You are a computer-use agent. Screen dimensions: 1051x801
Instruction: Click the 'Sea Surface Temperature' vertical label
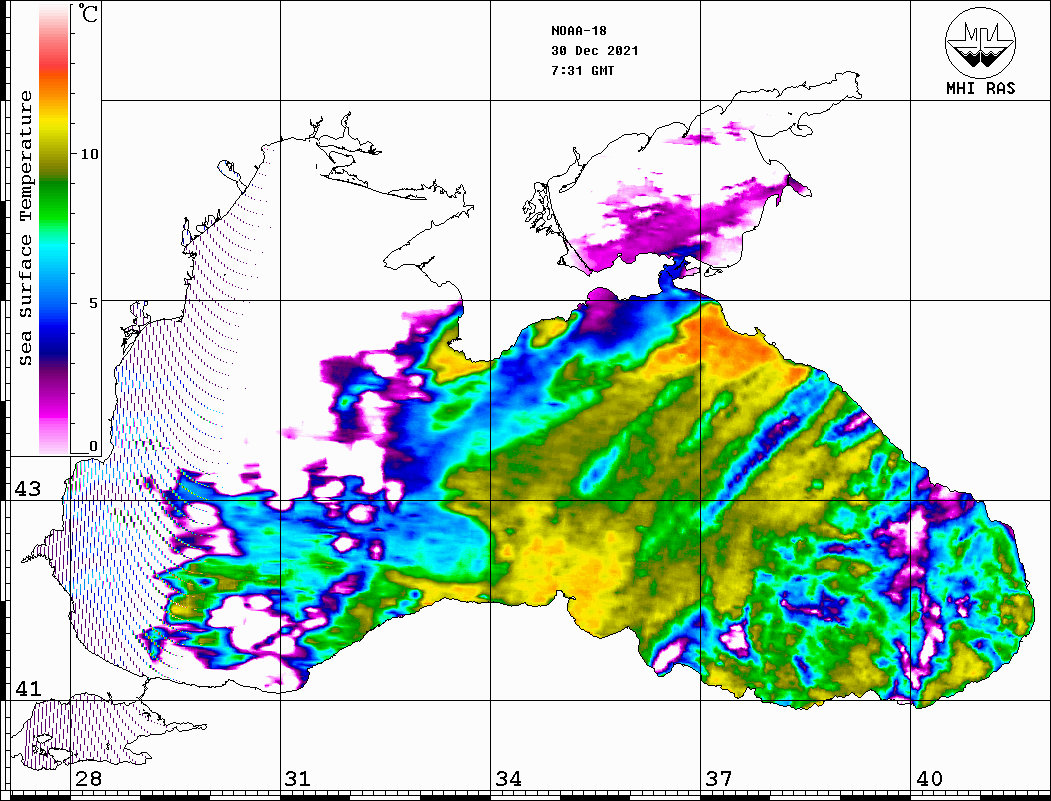(x=25, y=228)
